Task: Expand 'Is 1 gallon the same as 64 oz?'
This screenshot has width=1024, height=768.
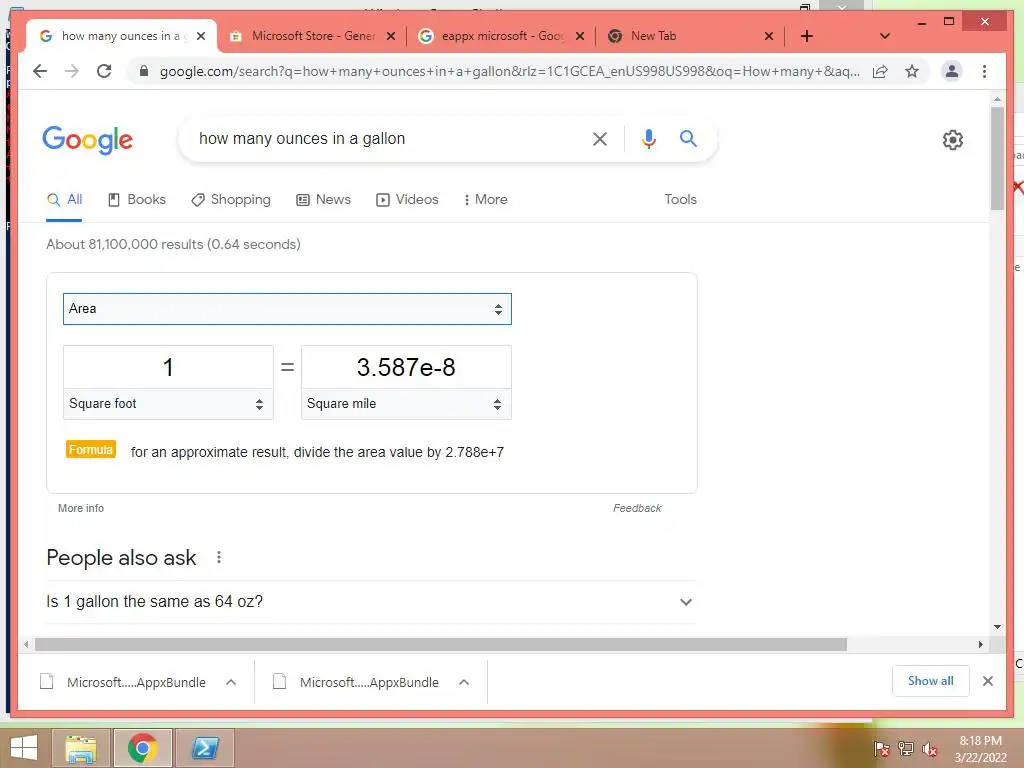Action: 371,601
